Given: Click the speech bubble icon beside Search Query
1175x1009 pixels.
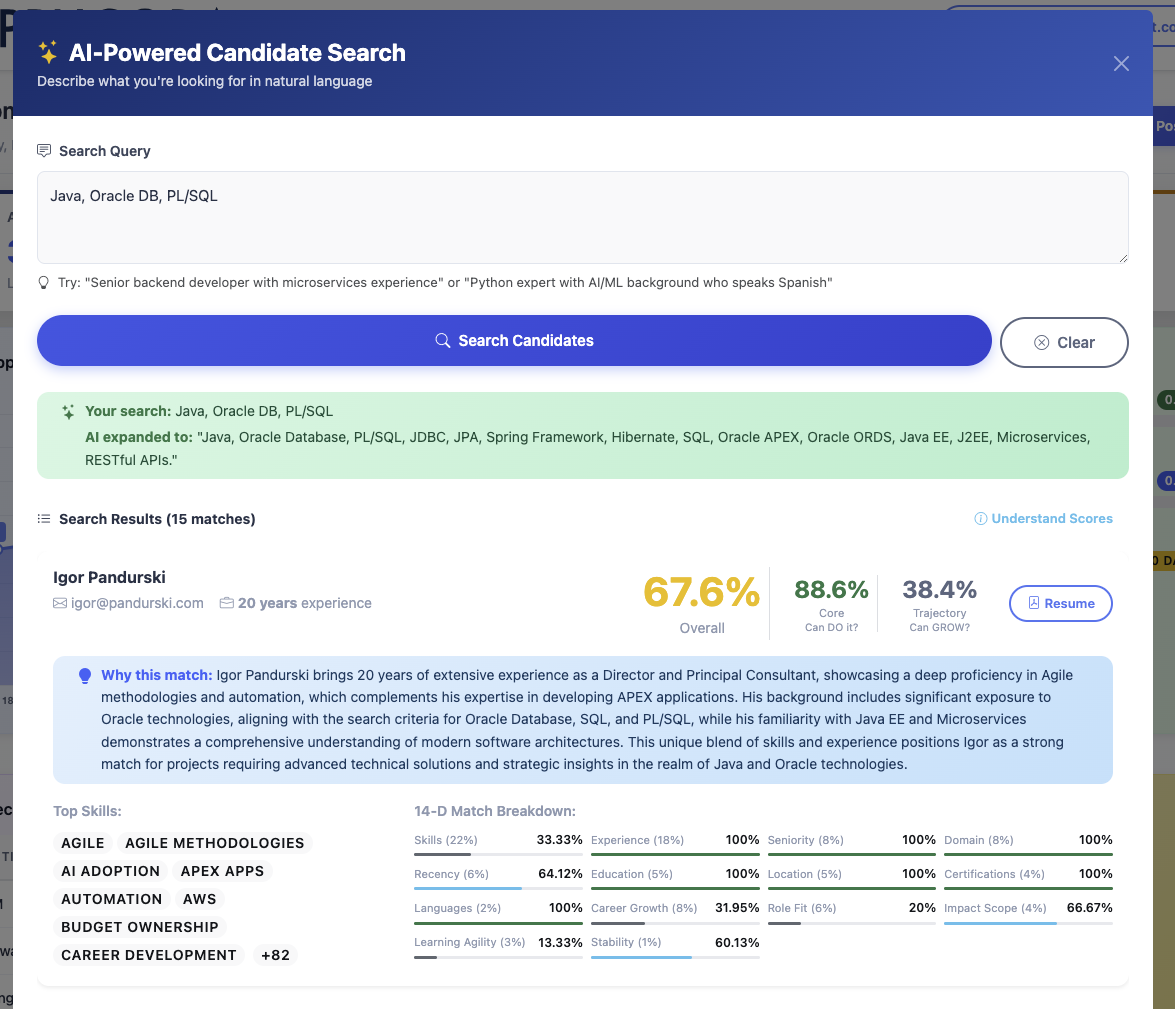Looking at the screenshot, I should tap(43, 150).
